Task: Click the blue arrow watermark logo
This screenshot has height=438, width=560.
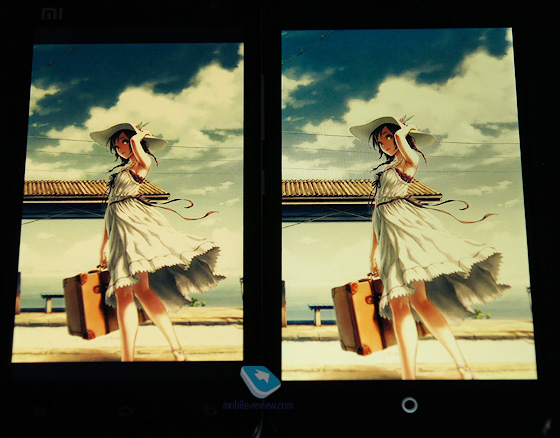Action: (x=260, y=382)
